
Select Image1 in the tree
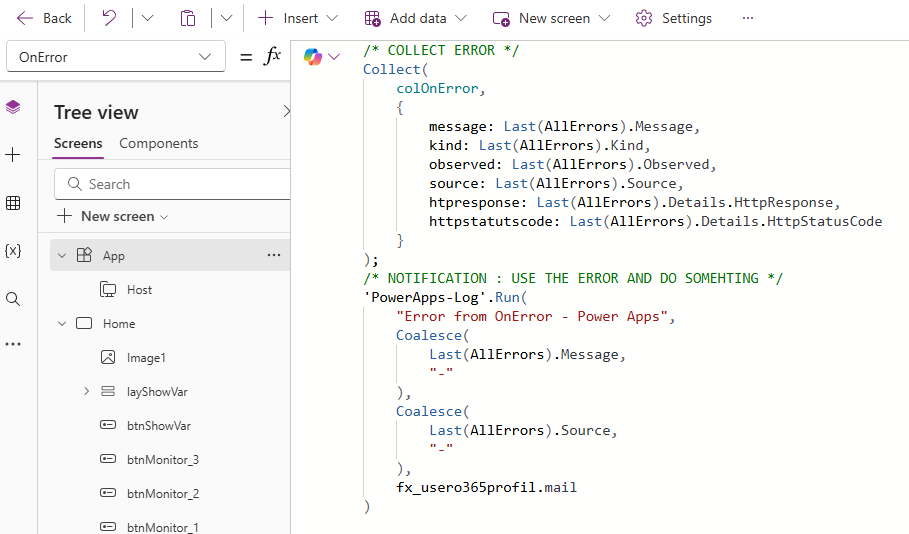point(146,358)
